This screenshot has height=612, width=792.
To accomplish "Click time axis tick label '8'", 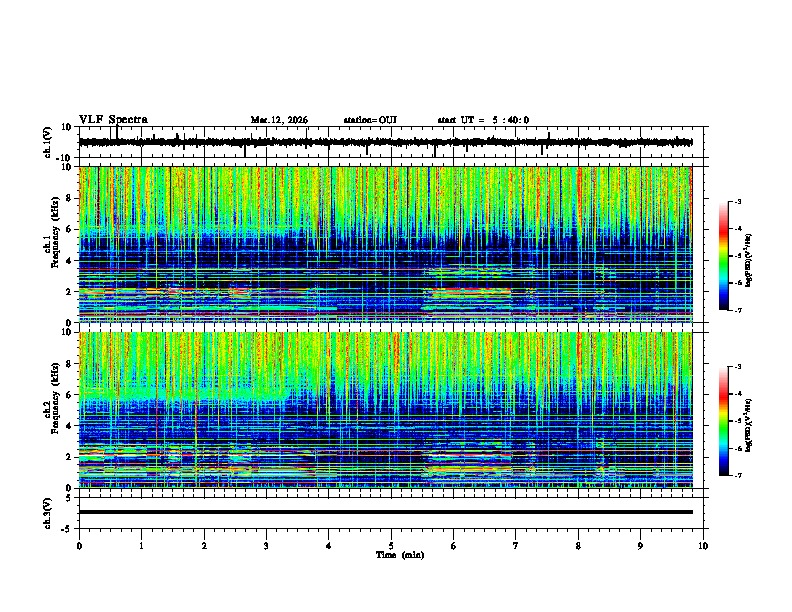I will tap(578, 546).
